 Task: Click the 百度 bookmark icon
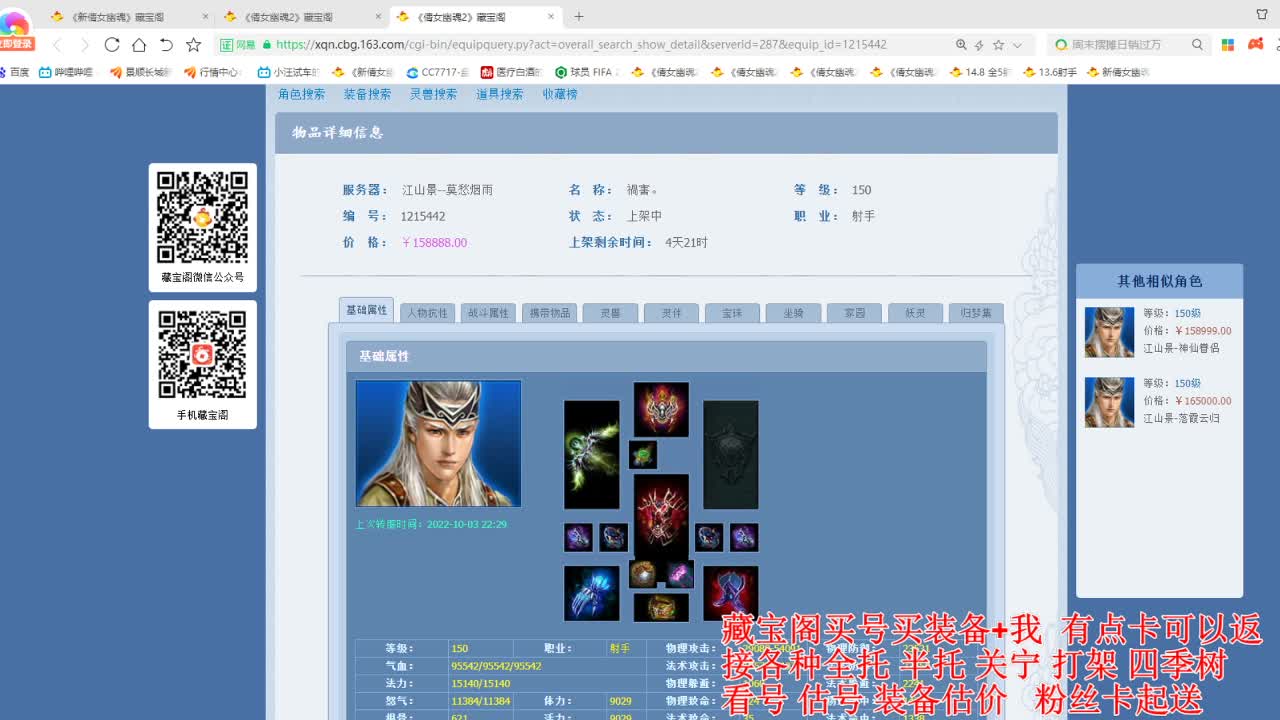(x=16, y=71)
